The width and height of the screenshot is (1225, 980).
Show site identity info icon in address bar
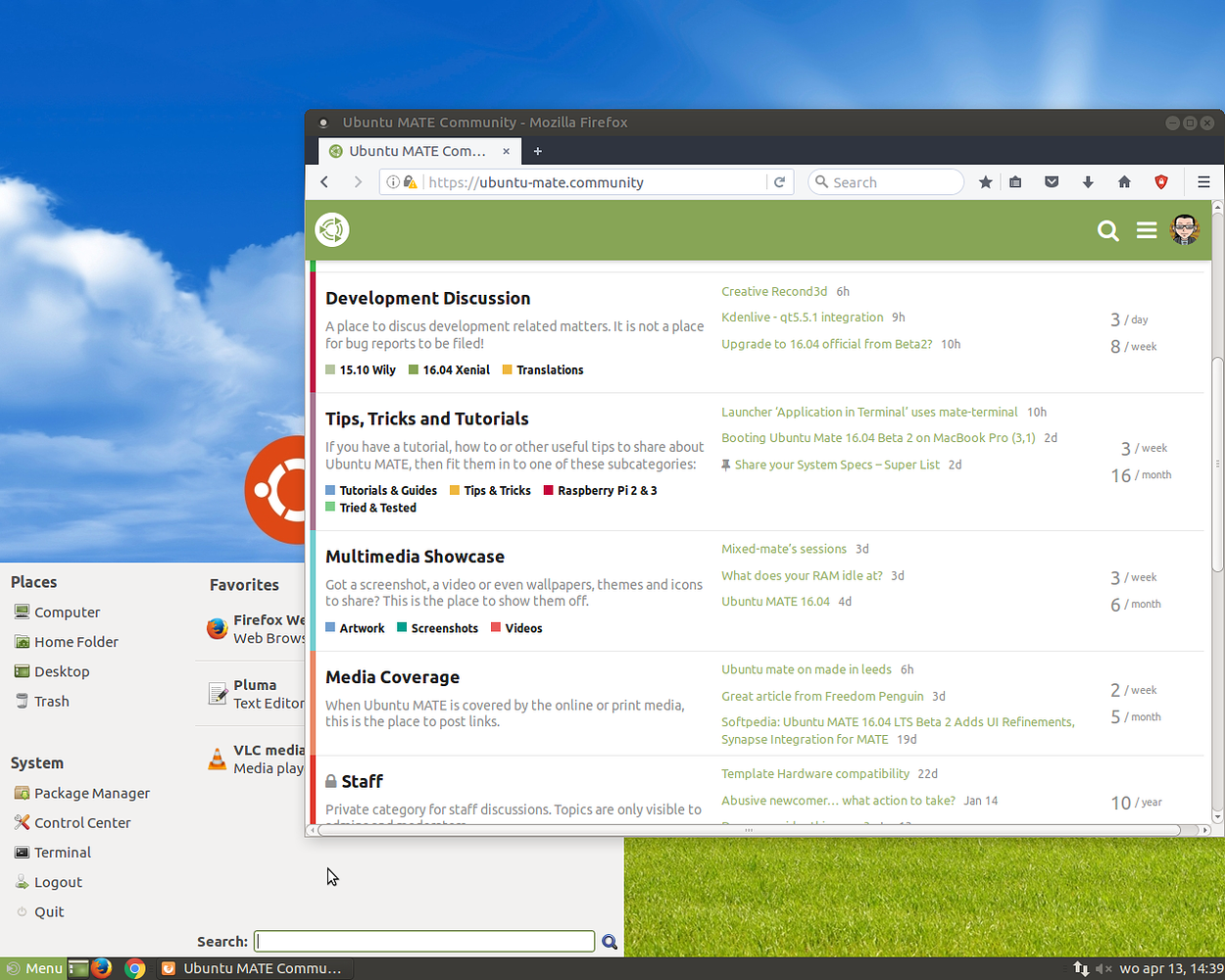393,182
